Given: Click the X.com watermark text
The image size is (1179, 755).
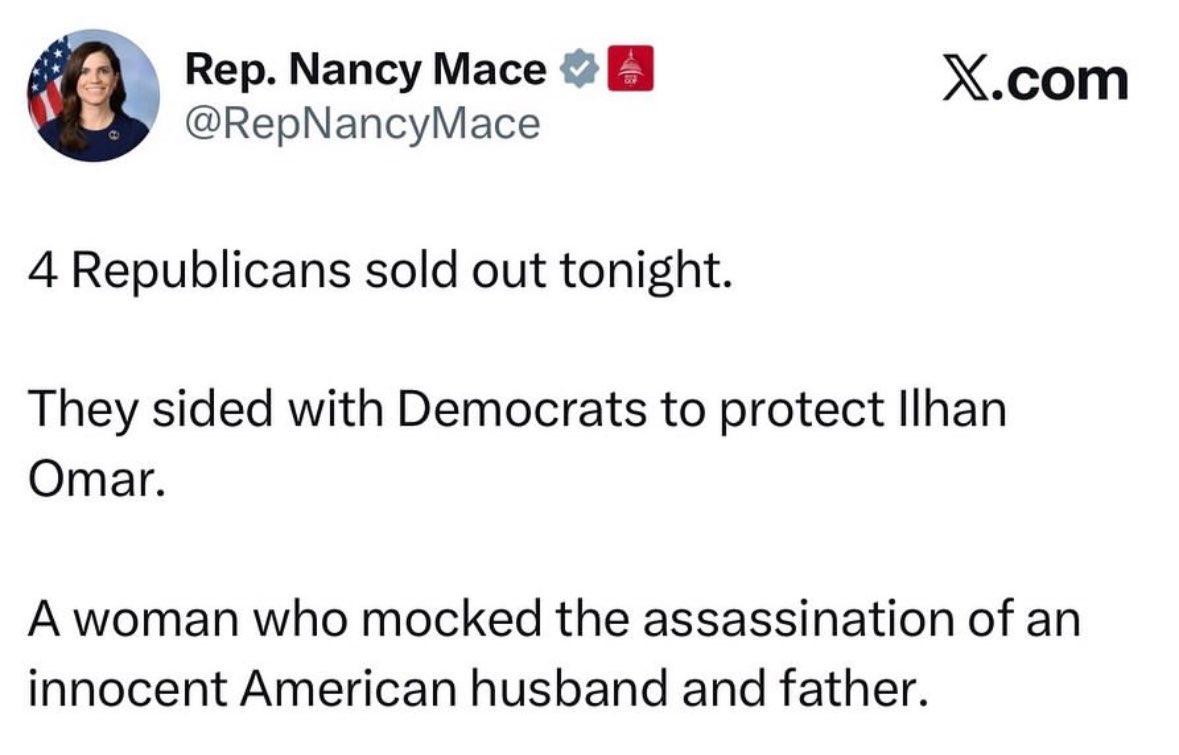Looking at the screenshot, I should [1034, 80].
